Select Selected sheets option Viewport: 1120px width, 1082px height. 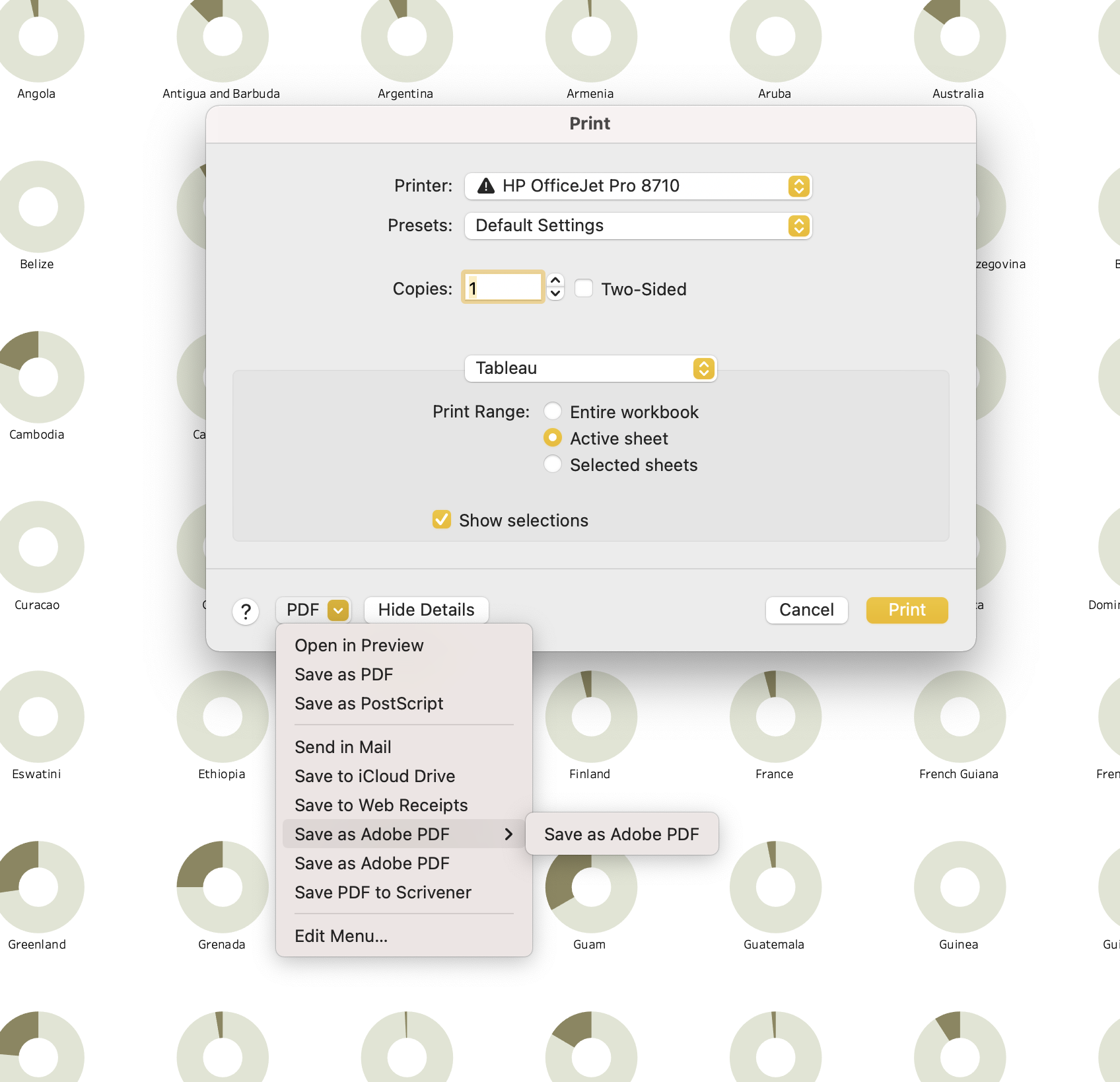click(553, 464)
